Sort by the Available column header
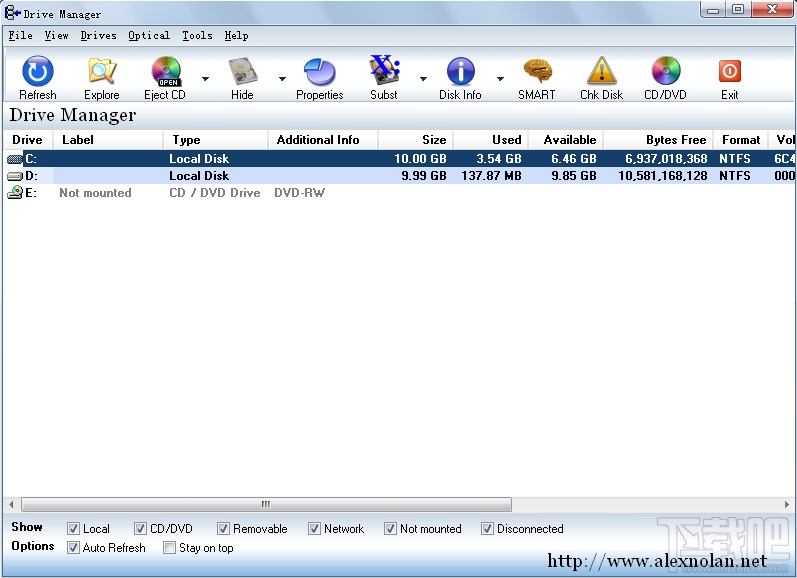Image resolution: width=797 pixels, height=578 pixels. click(566, 140)
